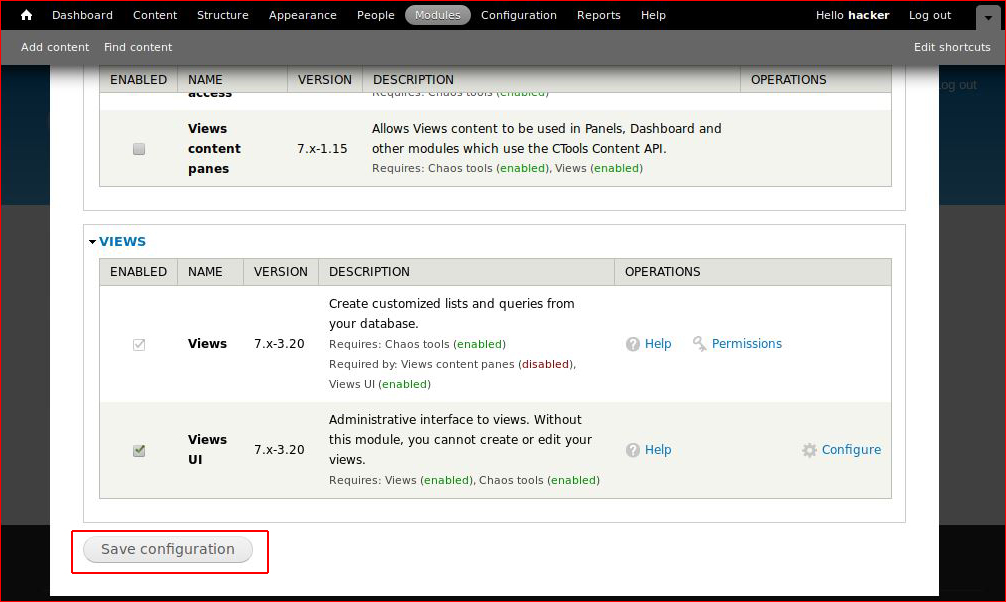Click the gear icon beside Configure
This screenshot has height=602, width=1006.
(809, 450)
